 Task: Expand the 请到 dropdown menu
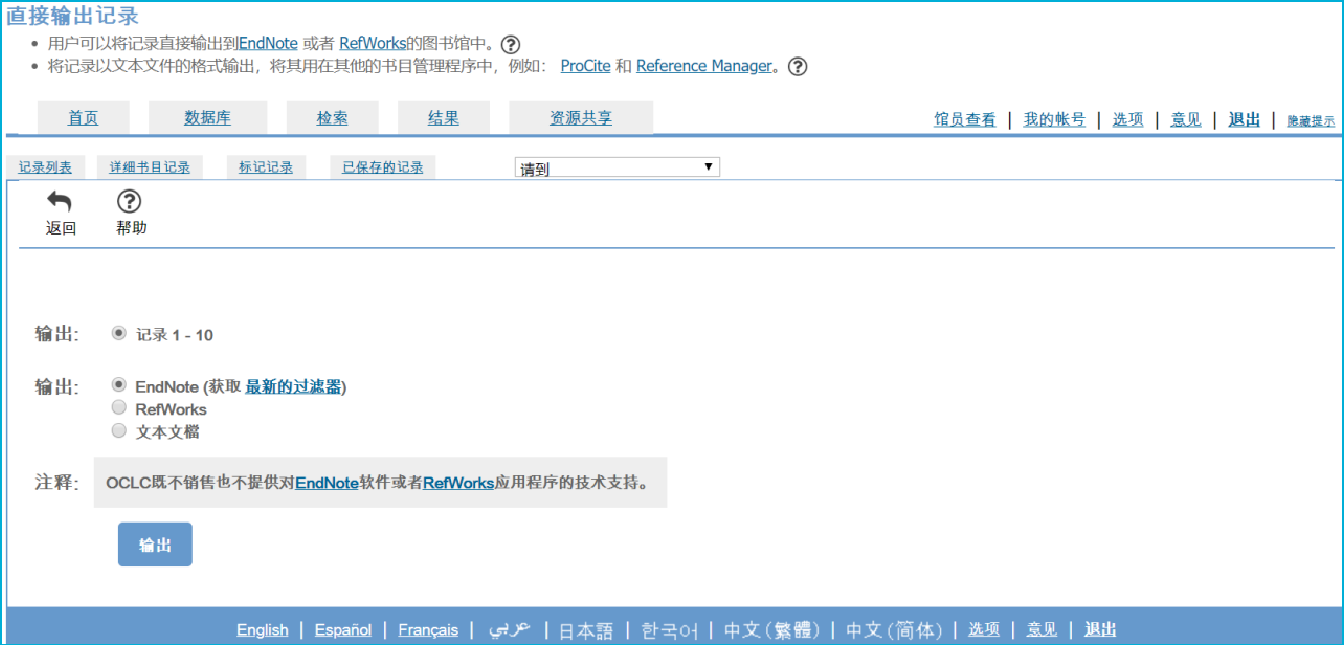coord(617,168)
